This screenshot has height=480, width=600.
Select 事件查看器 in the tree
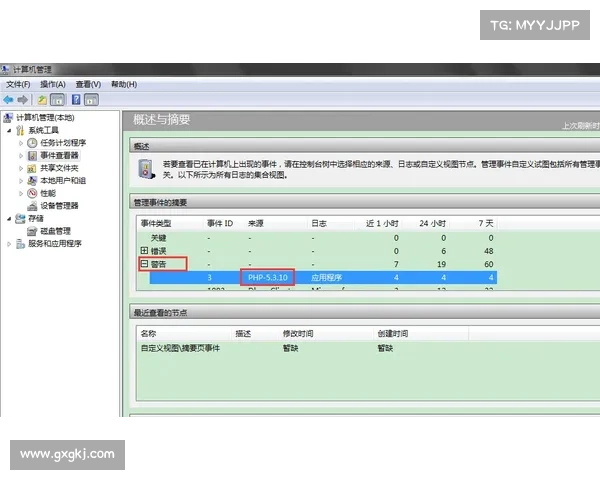(59, 155)
